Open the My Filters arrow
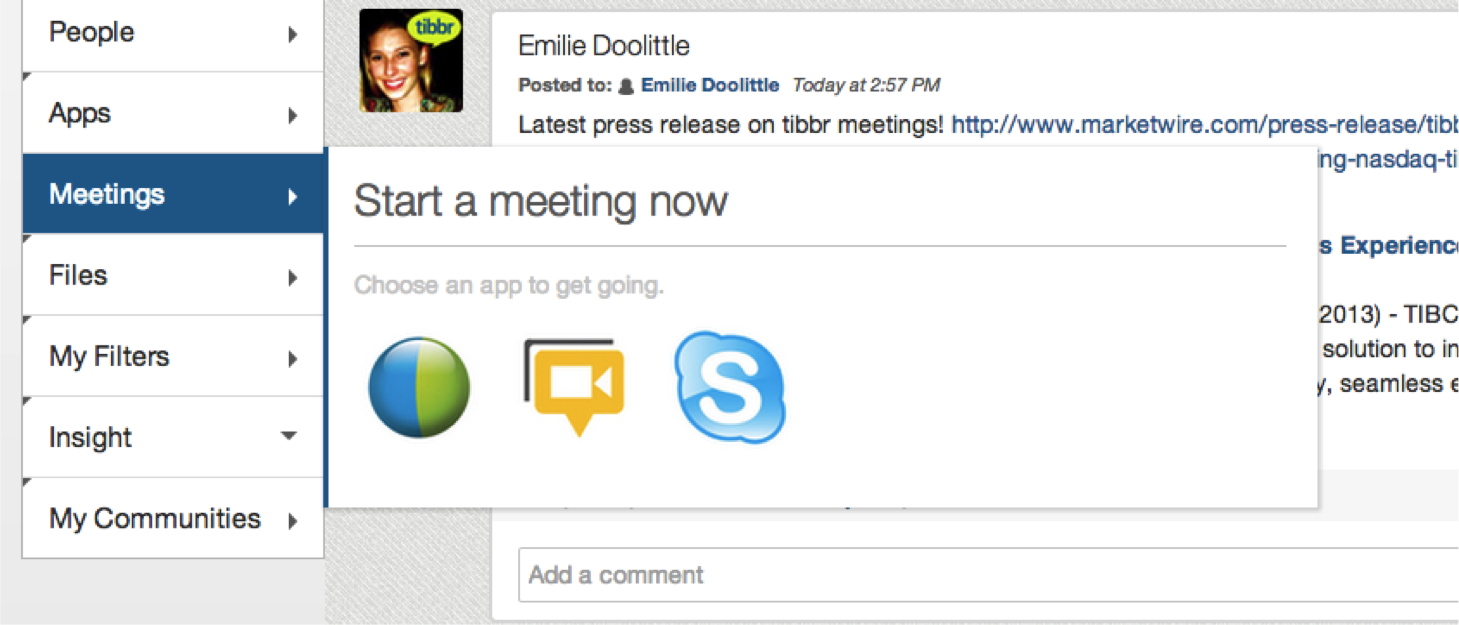Viewport: 1459px width, 625px height. [293, 358]
